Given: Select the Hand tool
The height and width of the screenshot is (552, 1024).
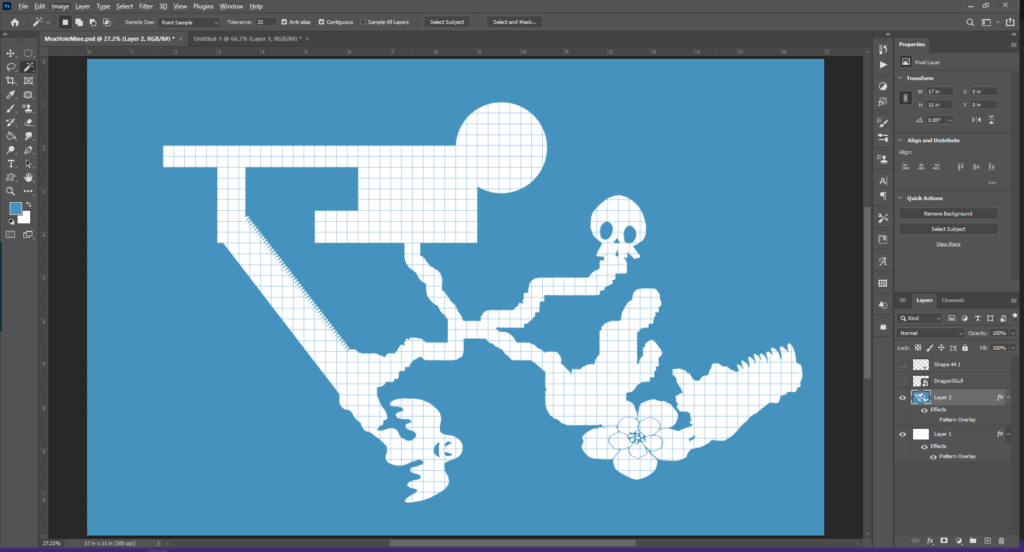Looking at the screenshot, I should 28,177.
